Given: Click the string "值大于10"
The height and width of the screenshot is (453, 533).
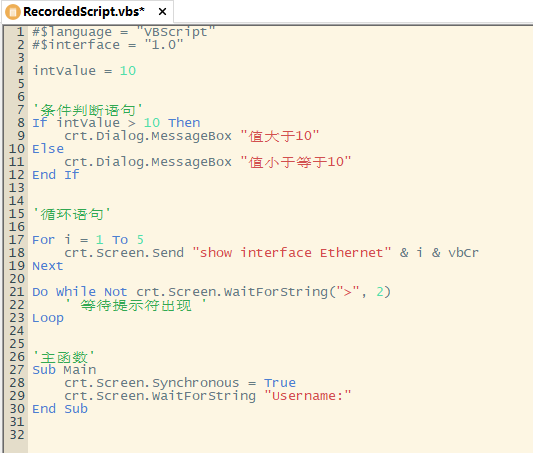Looking at the screenshot, I should pyautogui.click(x=280, y=136).
